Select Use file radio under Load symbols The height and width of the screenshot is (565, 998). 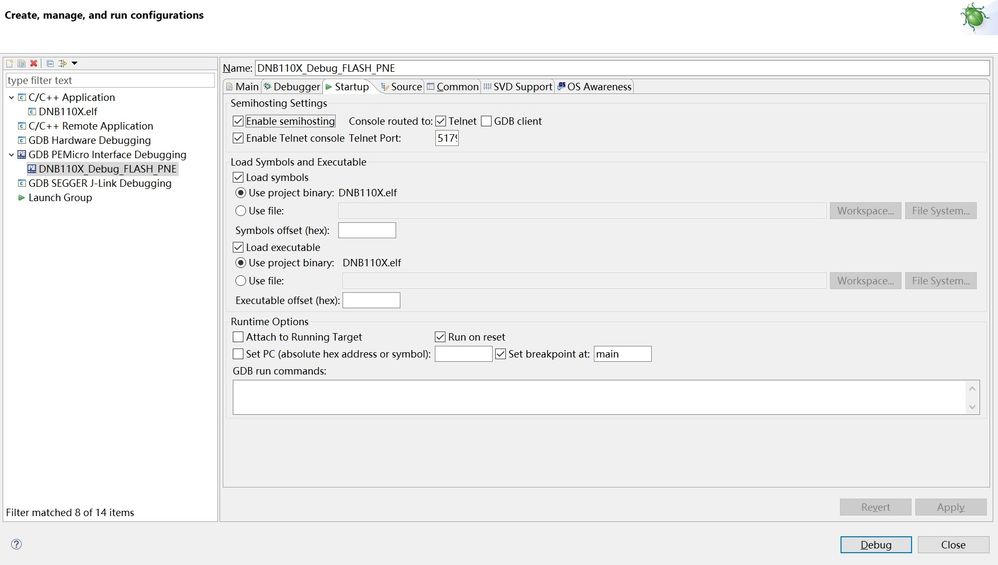[241, 211]
